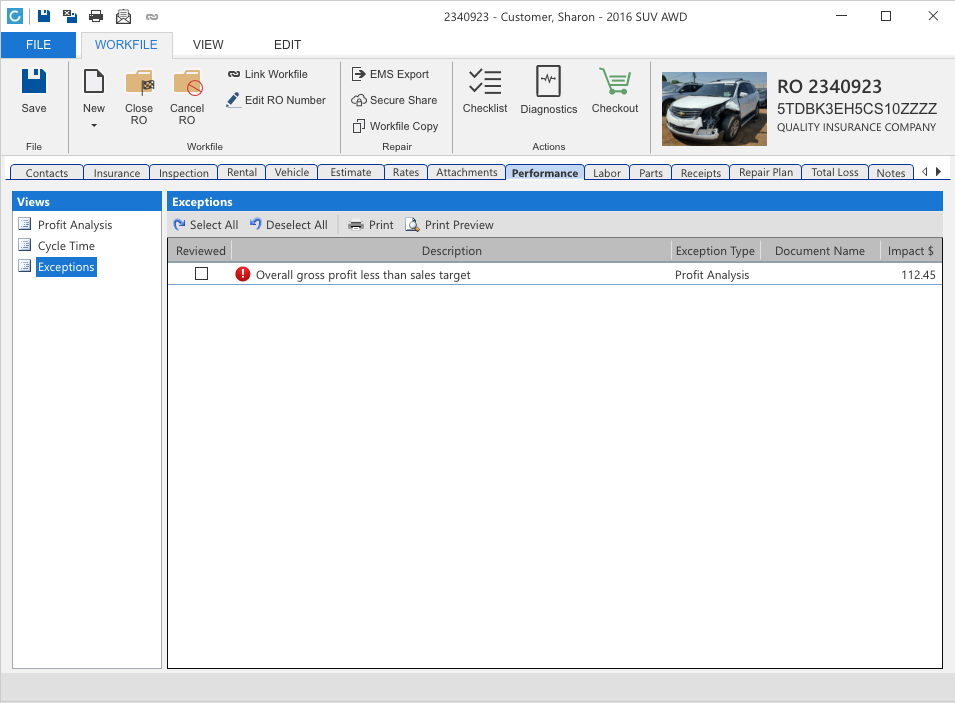
Task: Sort by Impact $ column header
Action: pos(910,251)
